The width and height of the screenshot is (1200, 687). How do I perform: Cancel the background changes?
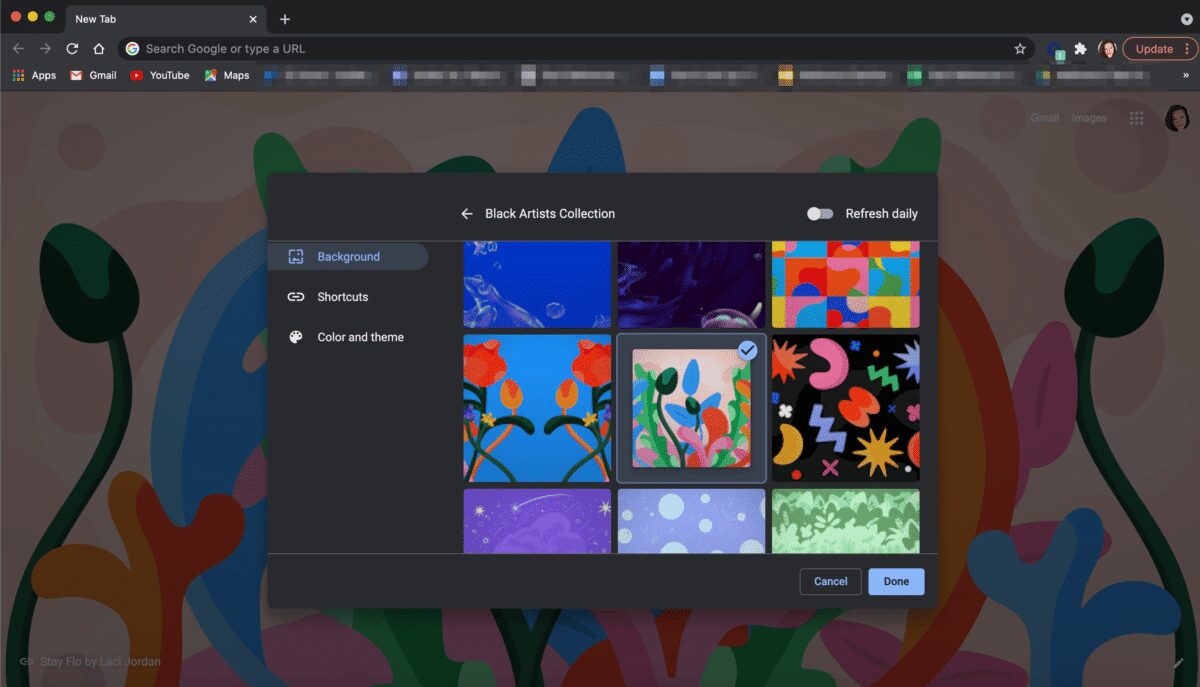click(830, 581)
